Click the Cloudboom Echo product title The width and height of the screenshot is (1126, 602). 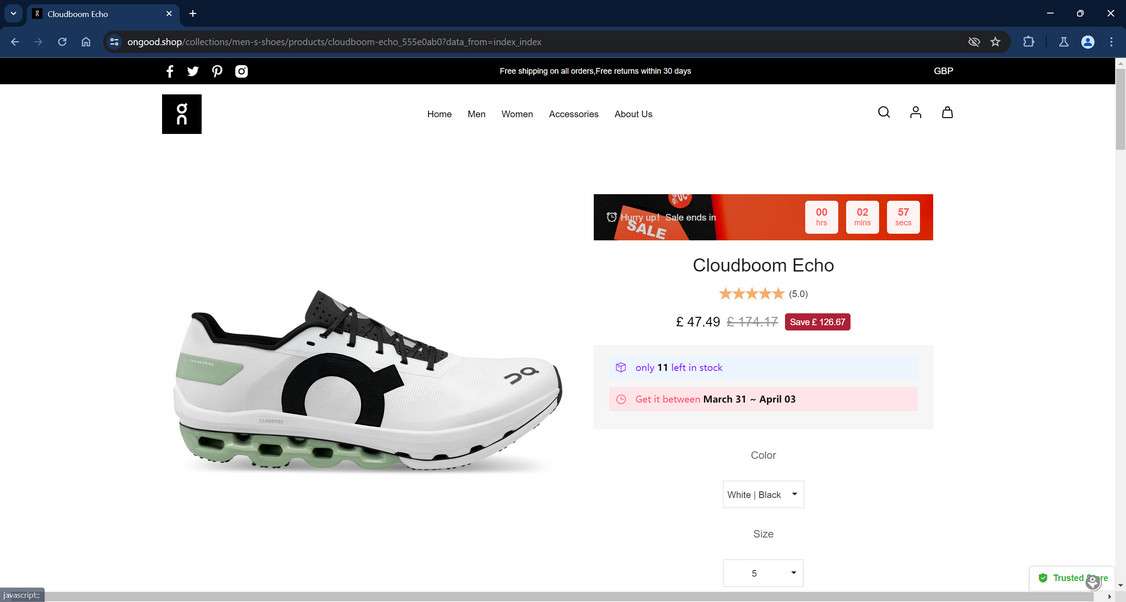(763, 265)
